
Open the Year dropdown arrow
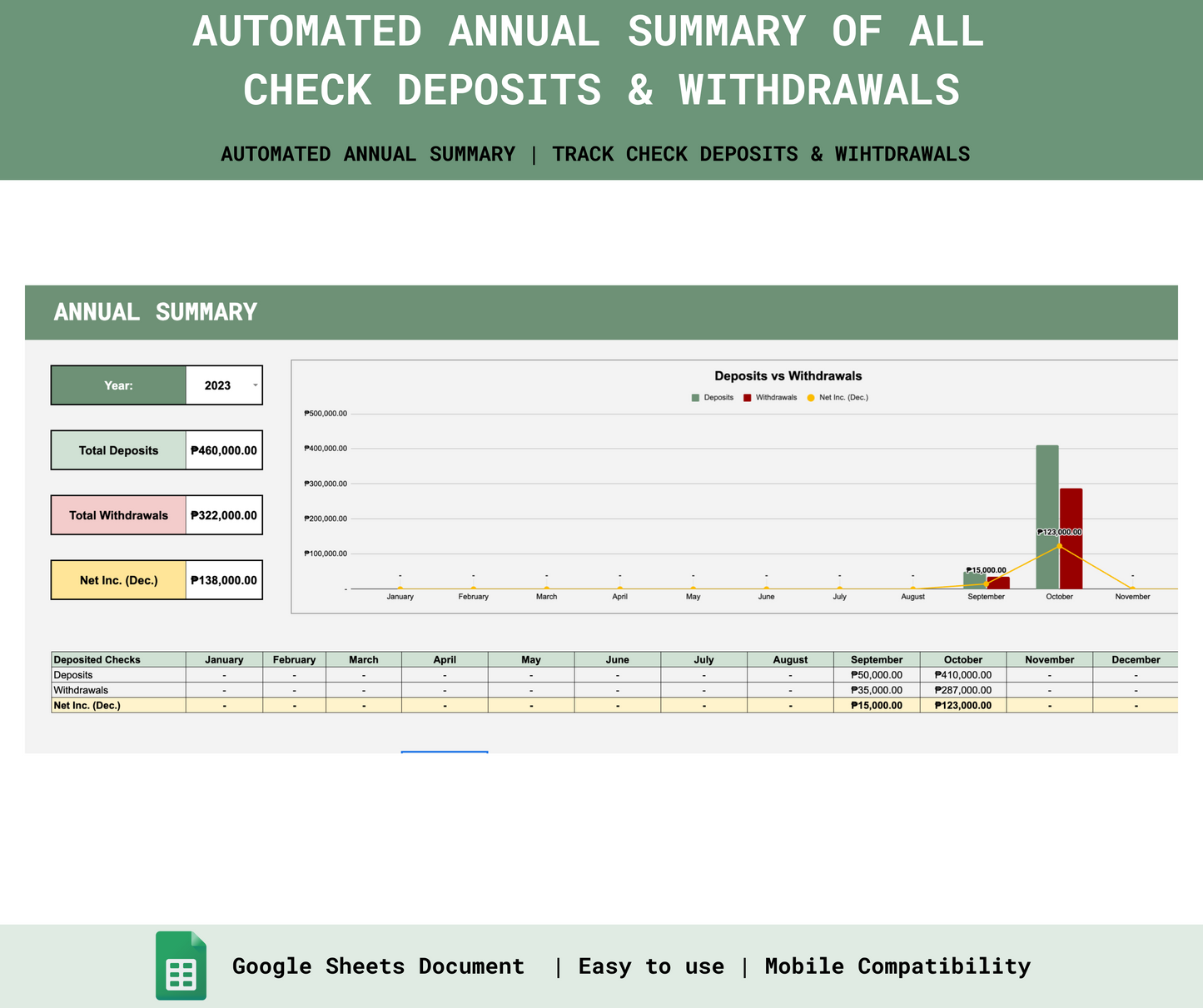[x=255, y=385]
